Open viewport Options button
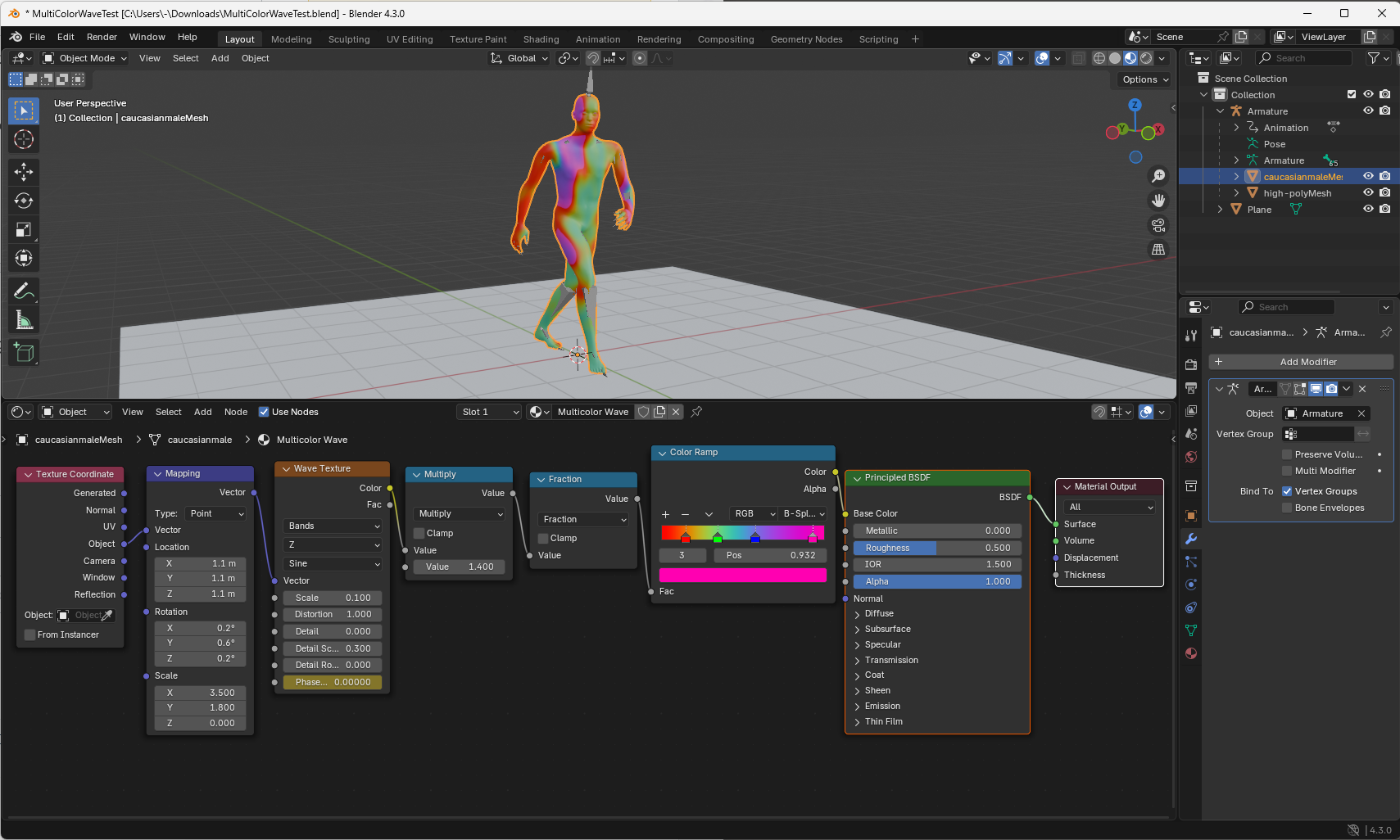The height and width of the screenshot is (840, 1400). point(1144,79)
